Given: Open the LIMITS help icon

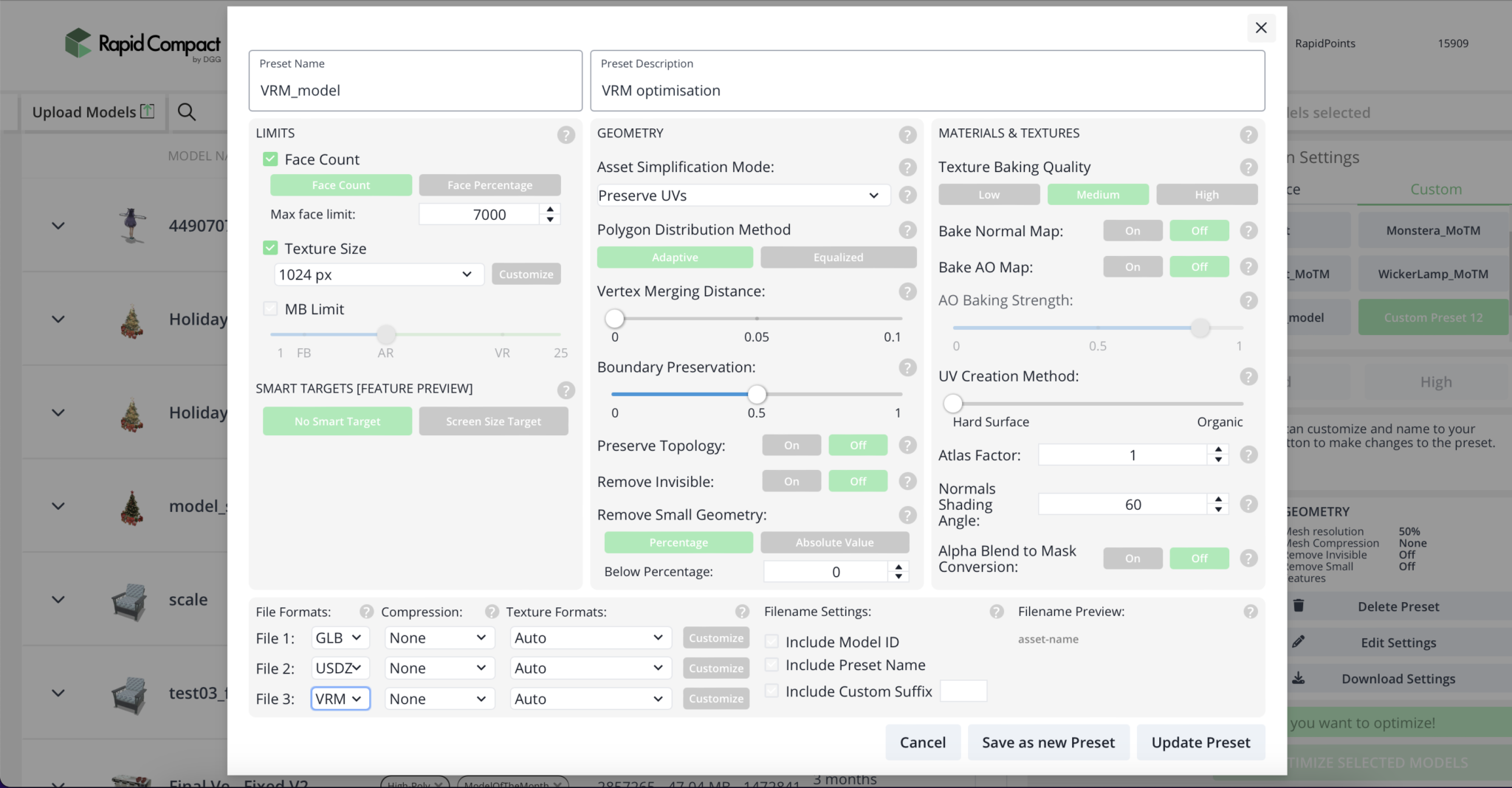Looking at the screenshot, I should pyautogui.click(x=566, y=135).
